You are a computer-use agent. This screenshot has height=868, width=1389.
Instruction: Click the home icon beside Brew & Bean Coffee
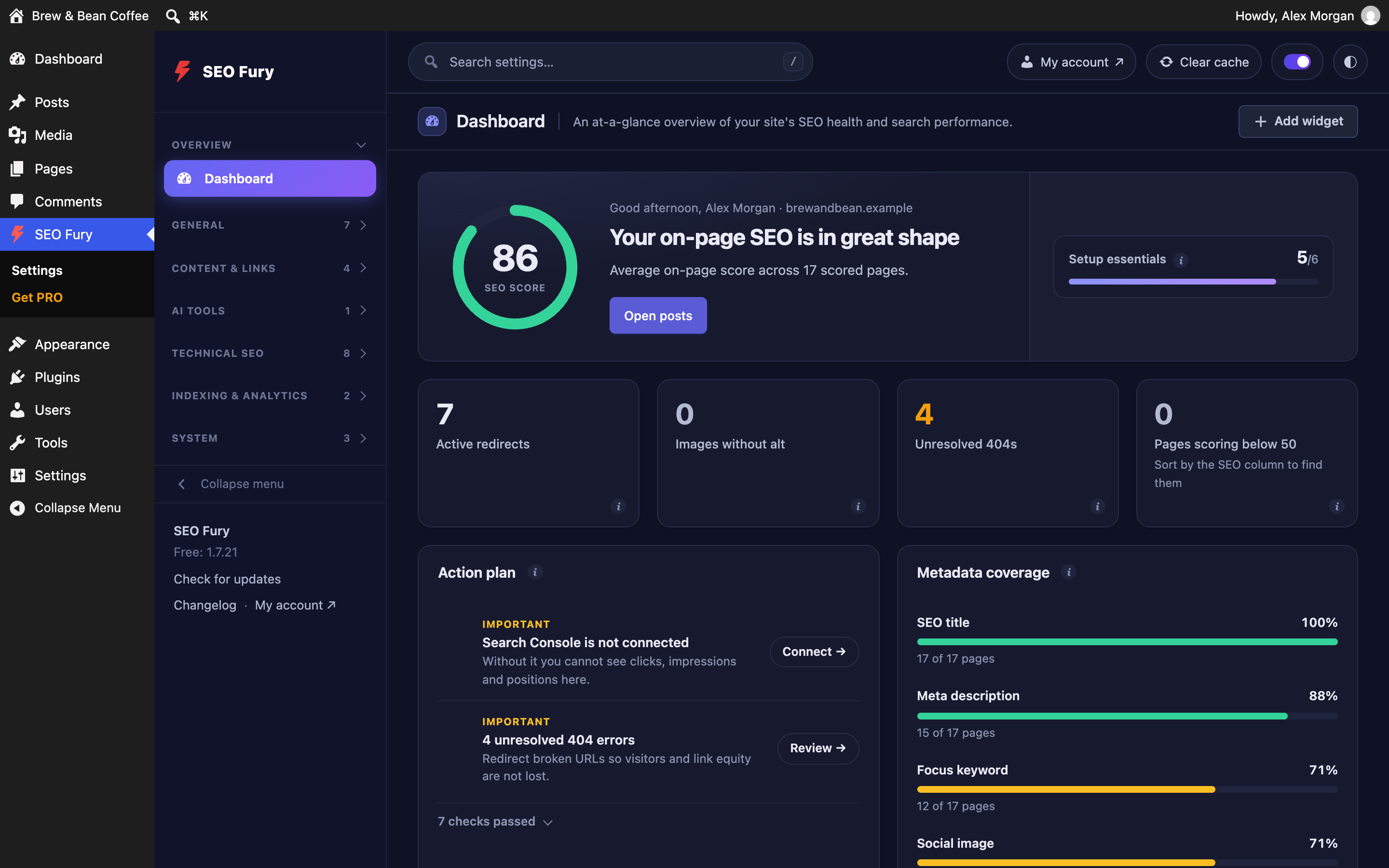click(x=17, y=15)
